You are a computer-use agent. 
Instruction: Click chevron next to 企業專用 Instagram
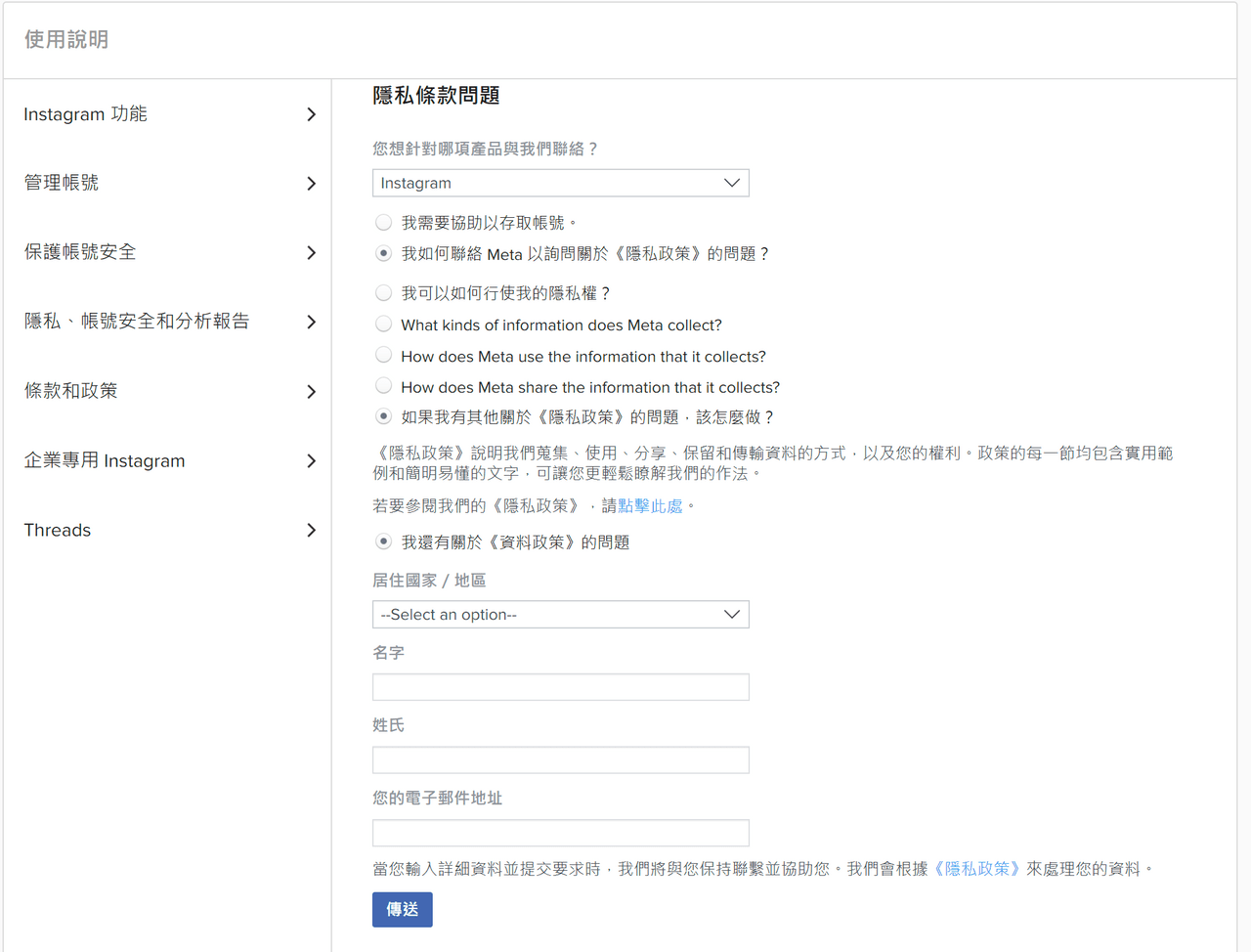(x=311, y=461)
